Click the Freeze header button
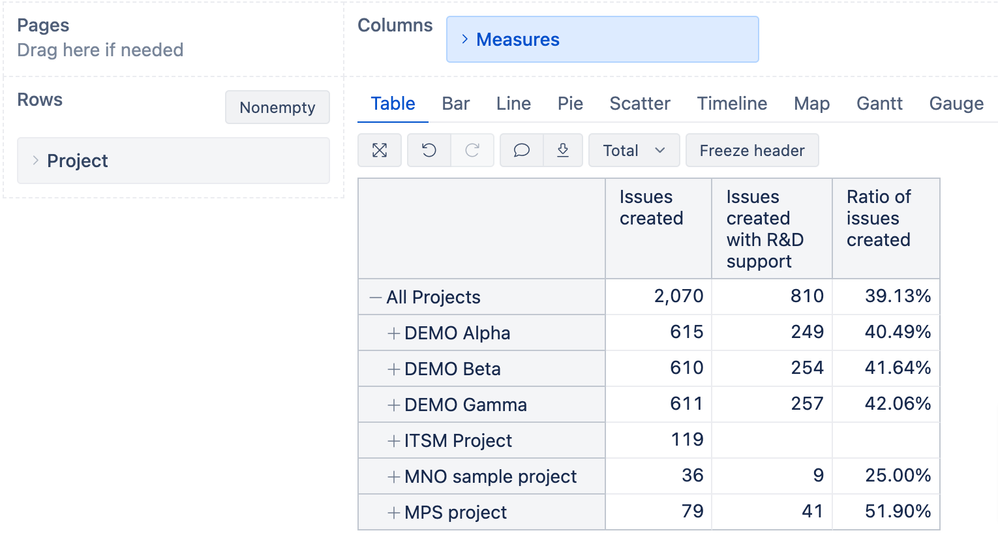The height and width of the screenshot is (556, 998). click(x=752, y=150)
